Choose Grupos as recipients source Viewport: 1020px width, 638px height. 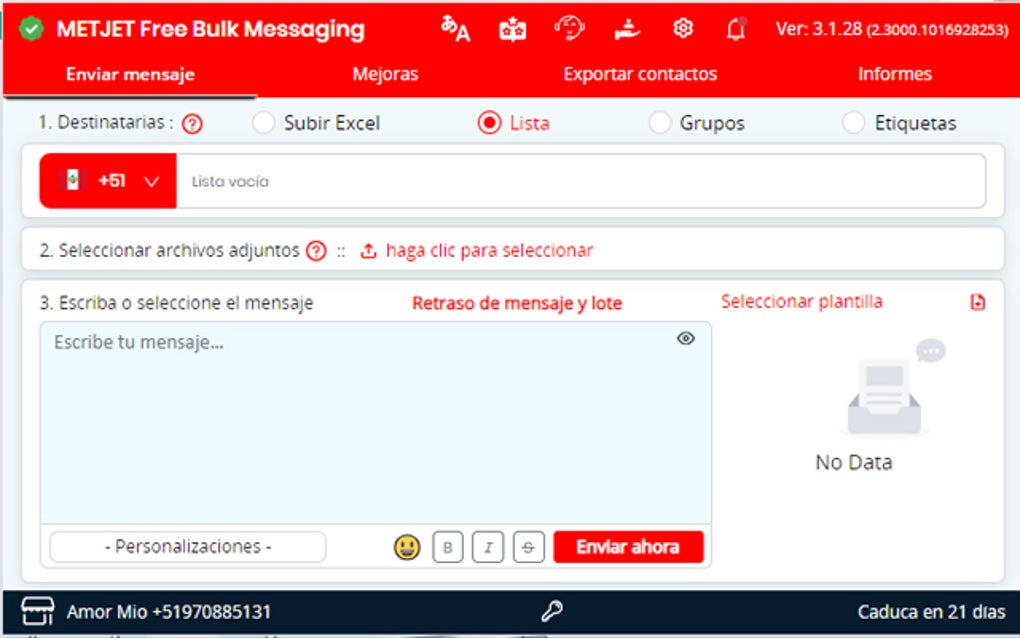coord(660,122)
